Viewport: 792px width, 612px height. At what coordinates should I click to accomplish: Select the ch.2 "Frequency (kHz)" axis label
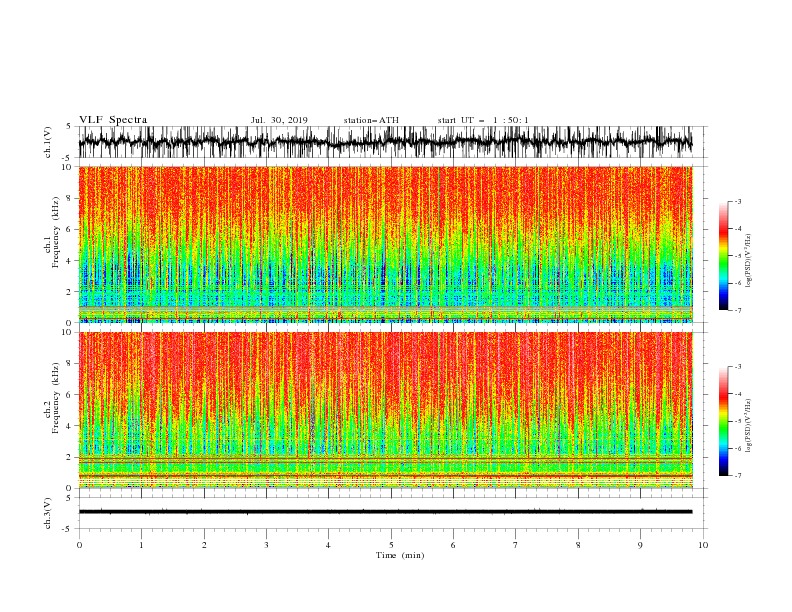pos(56,397)
